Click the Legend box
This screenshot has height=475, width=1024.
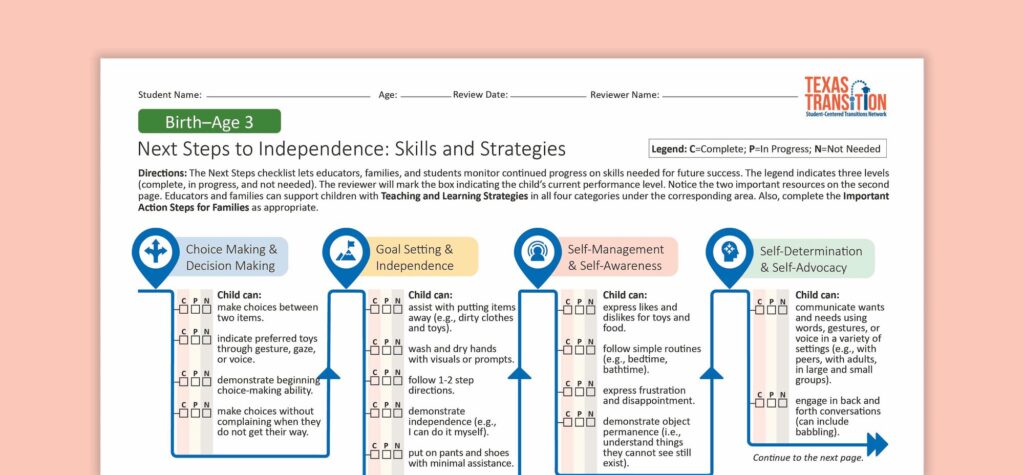click(x=767, y=148)
